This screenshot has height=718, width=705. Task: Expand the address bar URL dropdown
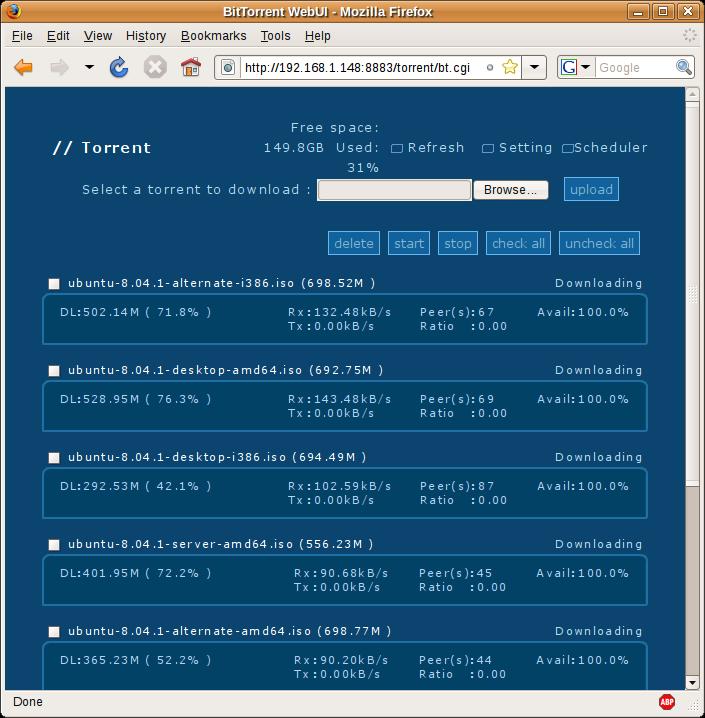[535, 67]
